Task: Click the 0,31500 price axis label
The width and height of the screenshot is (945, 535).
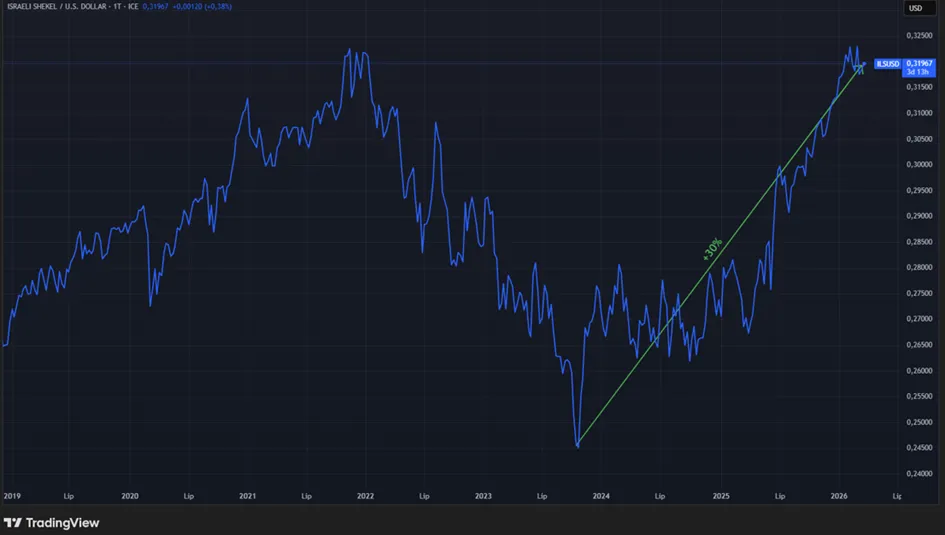Action: 919,87
